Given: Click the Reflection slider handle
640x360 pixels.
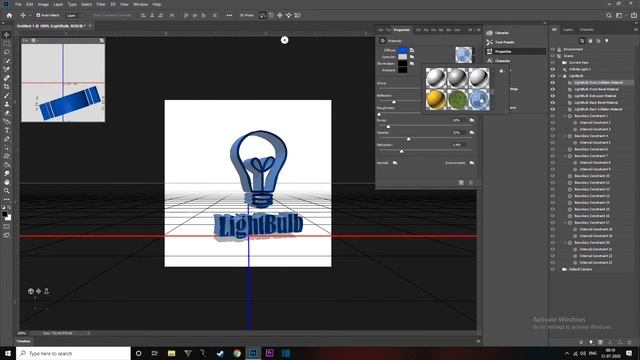Looking at the screenshot, I should (394, 102).
